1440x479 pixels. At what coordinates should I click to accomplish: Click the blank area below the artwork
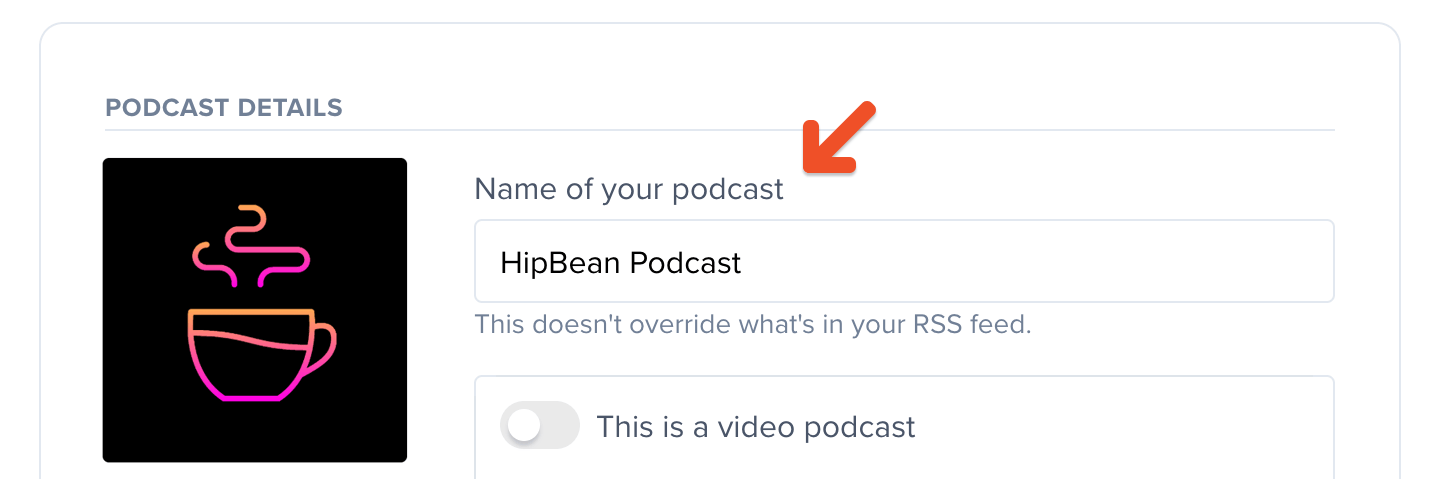pos(255,471)
